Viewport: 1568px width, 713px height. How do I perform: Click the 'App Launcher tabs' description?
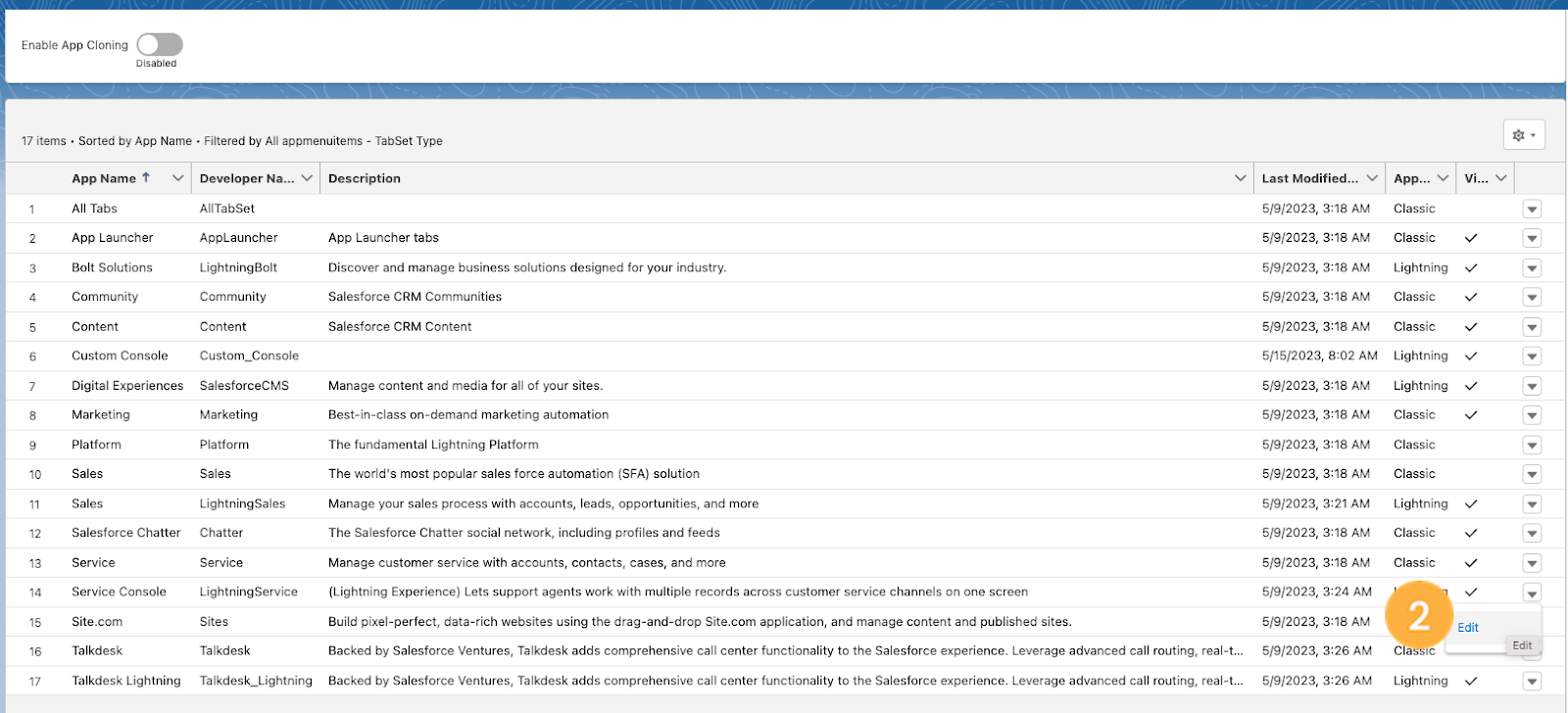[383, 238]
